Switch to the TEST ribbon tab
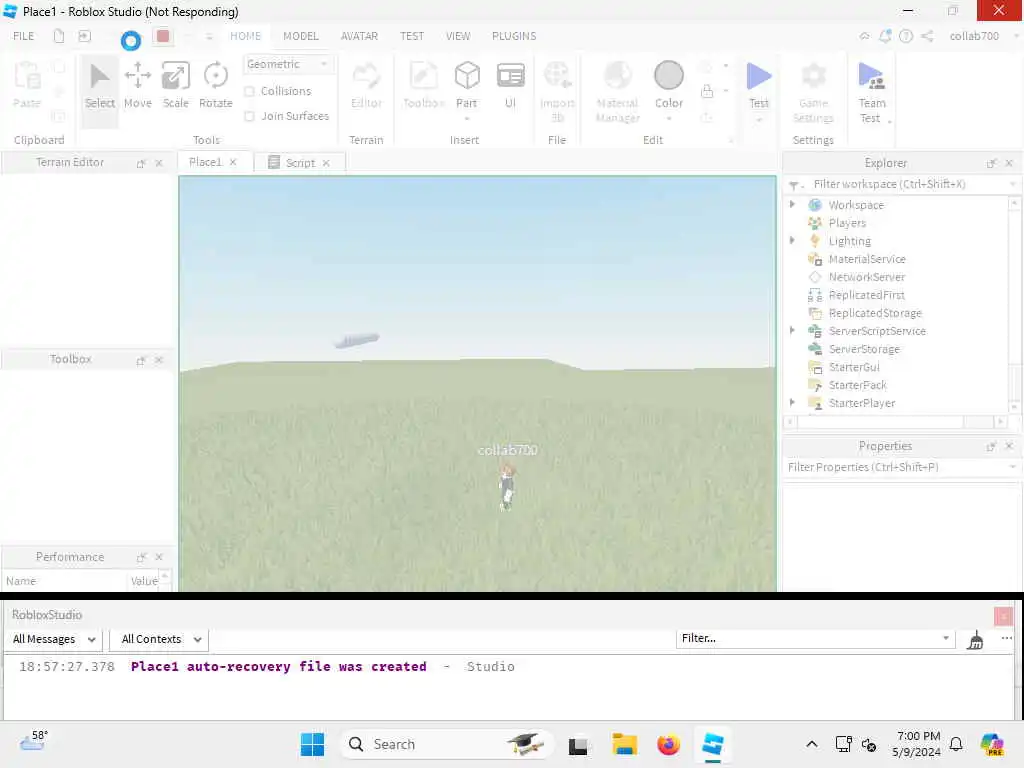The width and height of the screenshot is (1024, 768). click(411, 37)
